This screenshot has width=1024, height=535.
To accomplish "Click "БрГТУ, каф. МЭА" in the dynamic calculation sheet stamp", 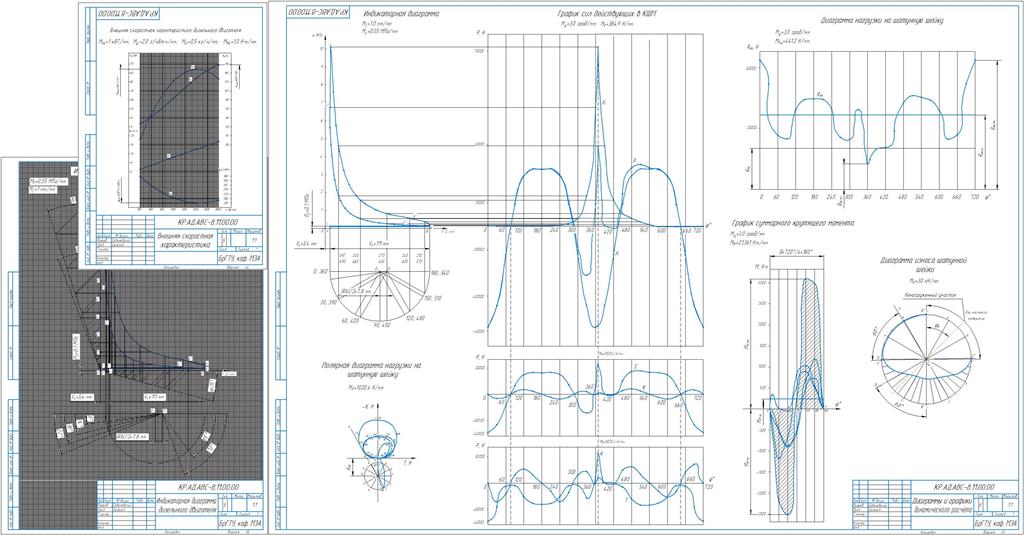I will [997, 524].
